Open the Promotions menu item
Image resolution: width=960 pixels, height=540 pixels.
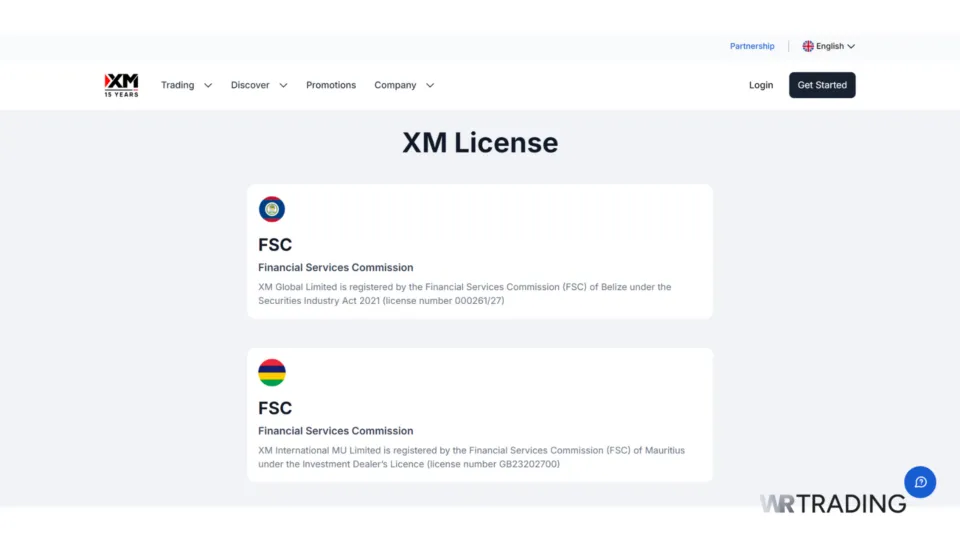click(x=331, y=85)
